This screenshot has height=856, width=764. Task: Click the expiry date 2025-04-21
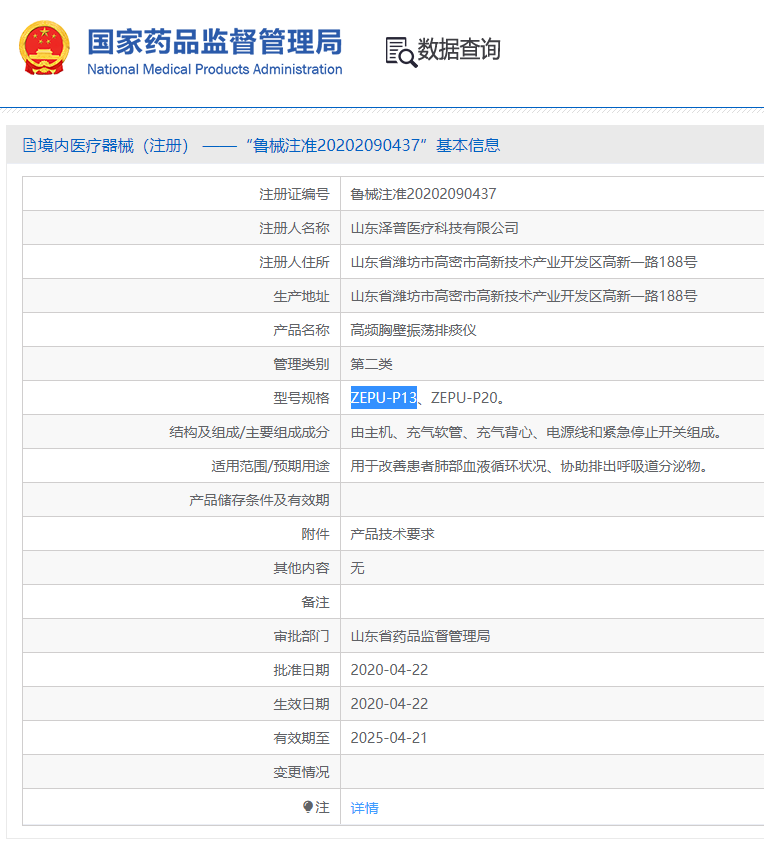[x=389, y=738]
